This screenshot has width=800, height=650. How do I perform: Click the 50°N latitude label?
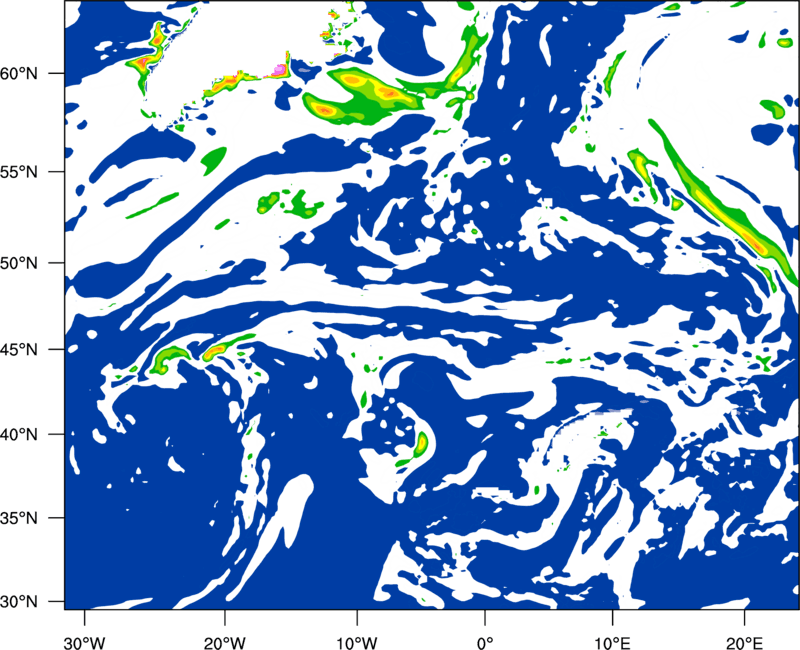click(19, 263)
